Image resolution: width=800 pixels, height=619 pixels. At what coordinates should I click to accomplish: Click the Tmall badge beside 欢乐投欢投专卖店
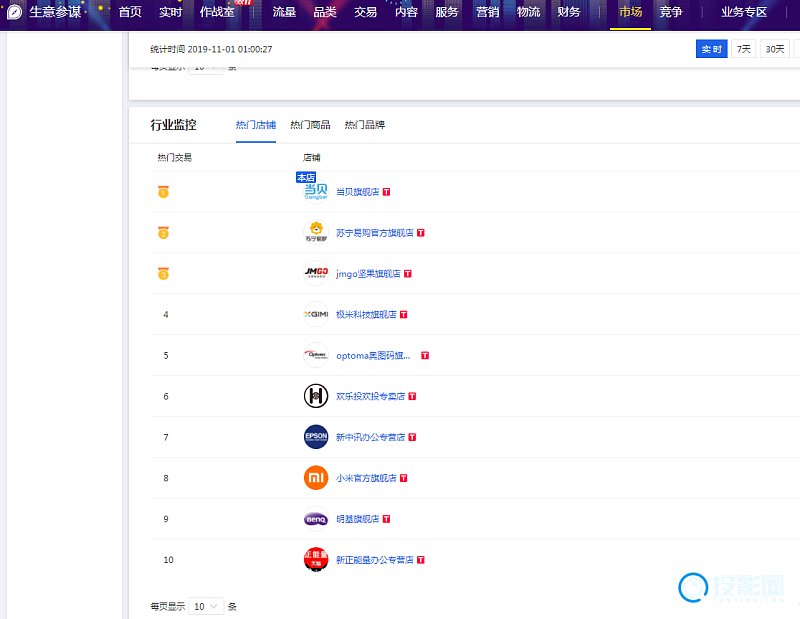[412, 396]
